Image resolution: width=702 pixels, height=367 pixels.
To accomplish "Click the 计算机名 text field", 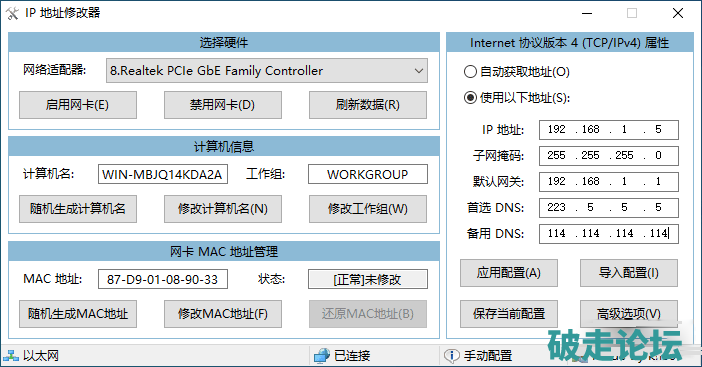I will pos(163,174).
